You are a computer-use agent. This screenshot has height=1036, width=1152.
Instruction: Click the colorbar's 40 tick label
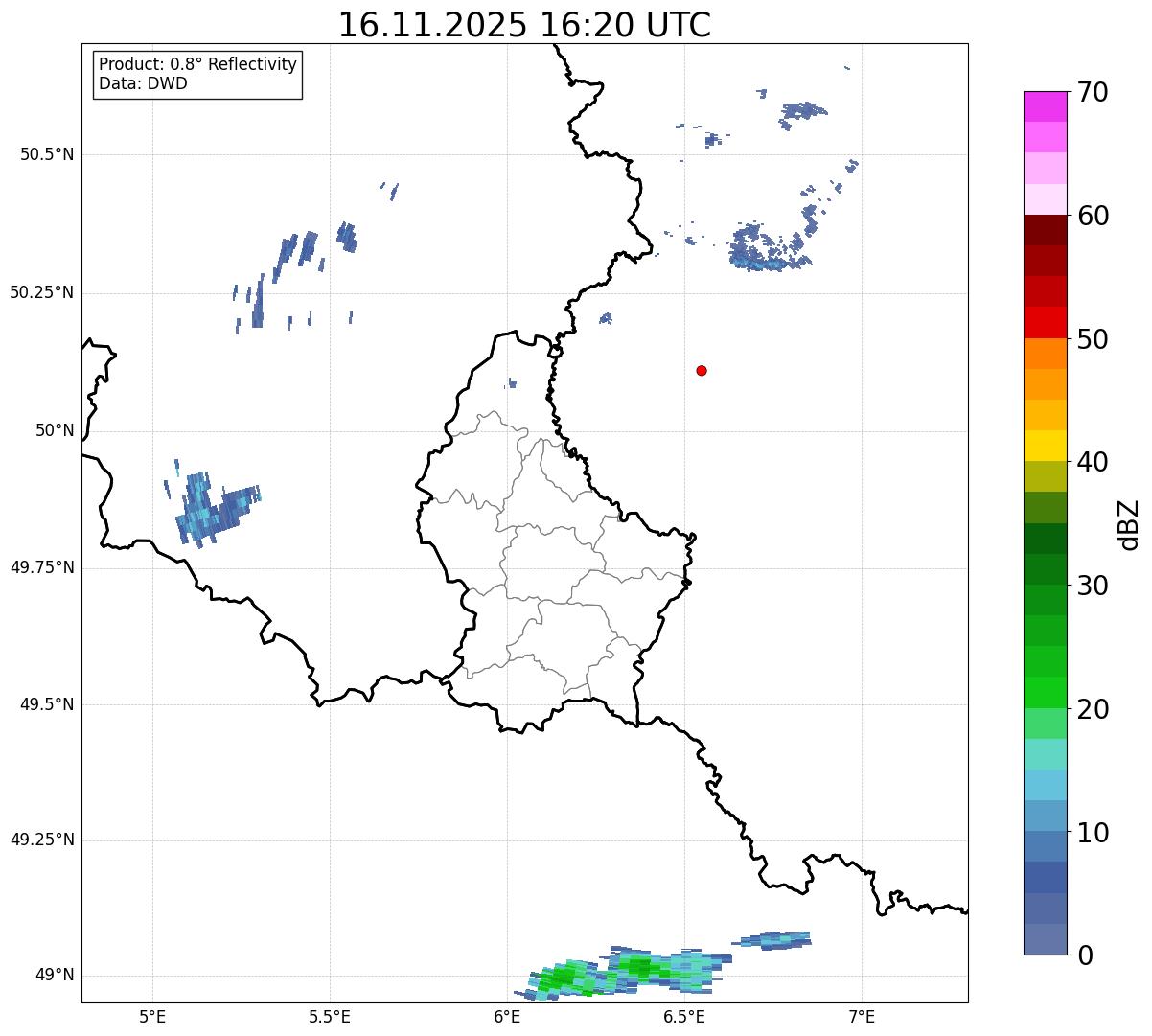pos(1093,462)
